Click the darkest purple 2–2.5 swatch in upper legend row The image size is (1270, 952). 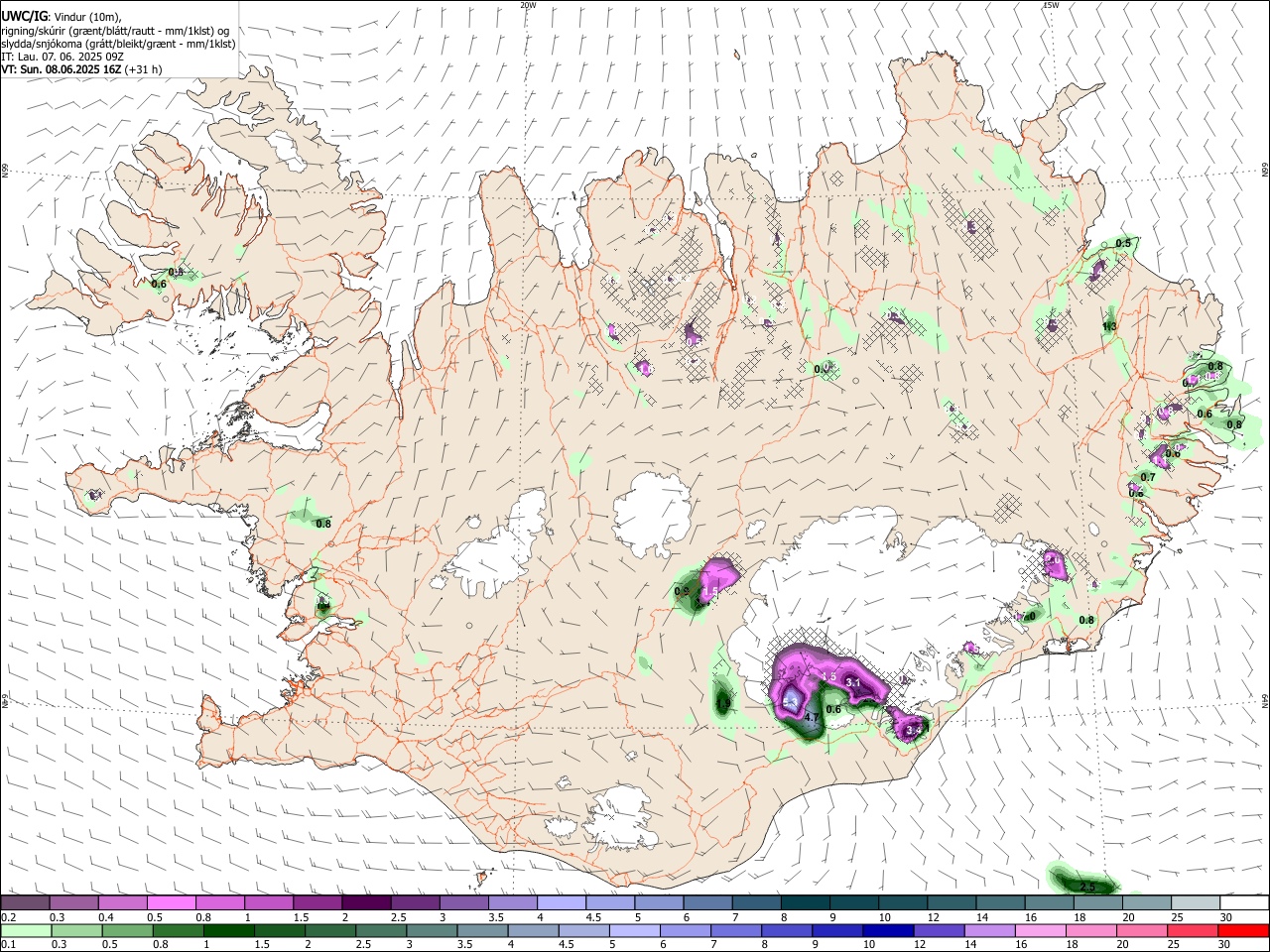pos(366,902)
